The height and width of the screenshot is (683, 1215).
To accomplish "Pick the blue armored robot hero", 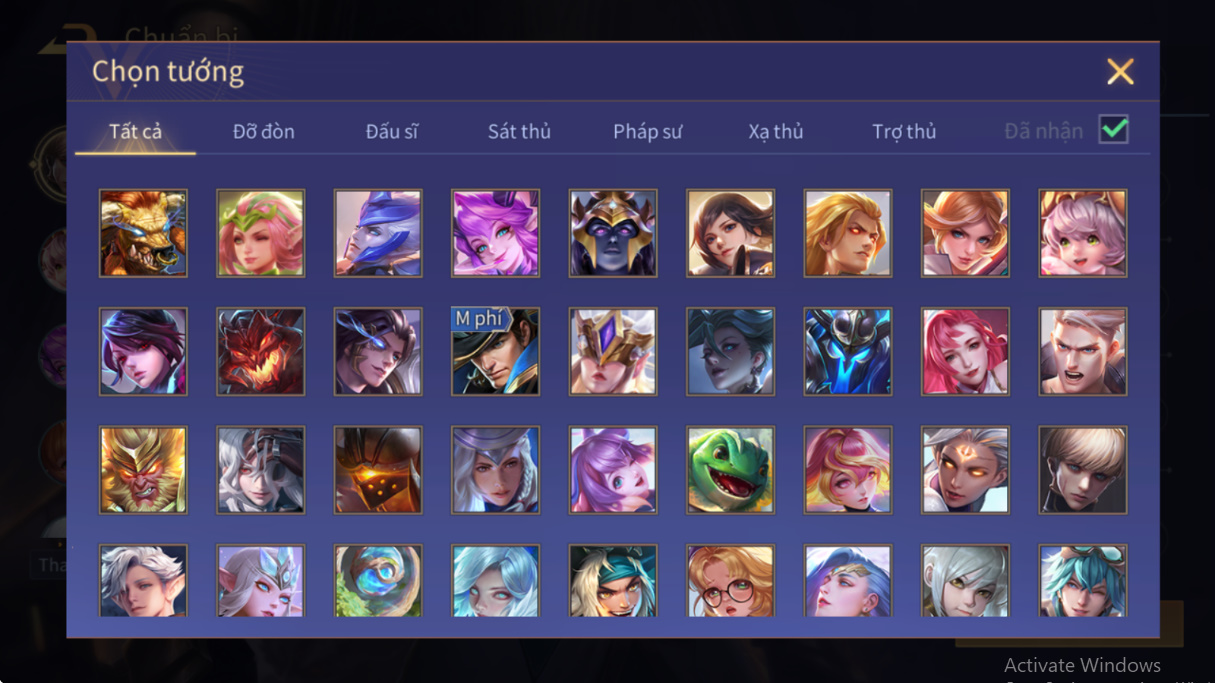I will (848, 351).
